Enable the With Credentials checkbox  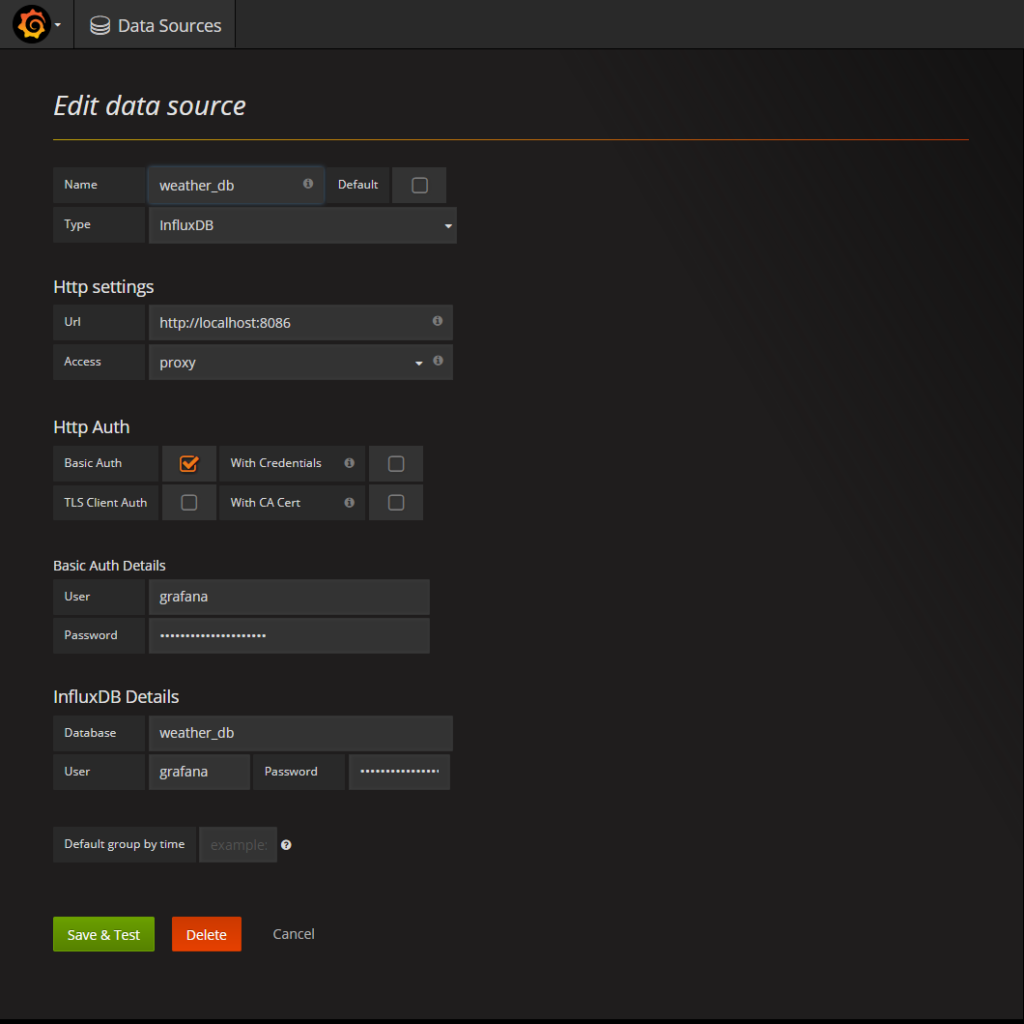pyautogui.click(x=396, y=464)
